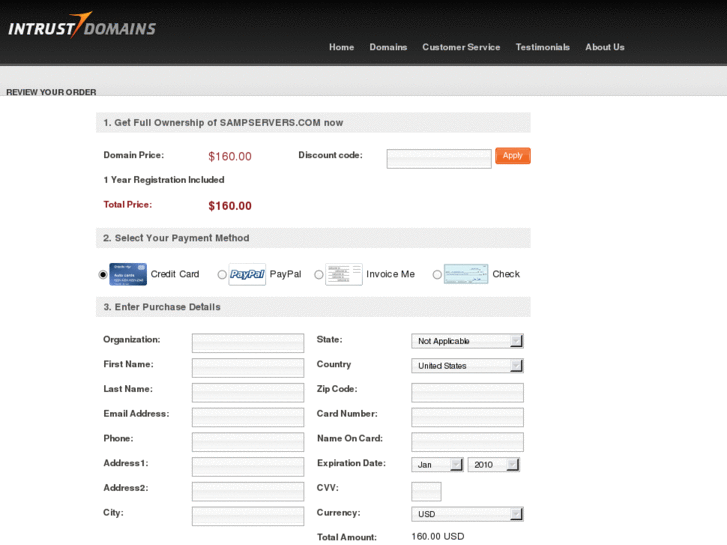727x545 pixels.
Task: Click the Enter Purchase Details heading
Action: (162, 307)
